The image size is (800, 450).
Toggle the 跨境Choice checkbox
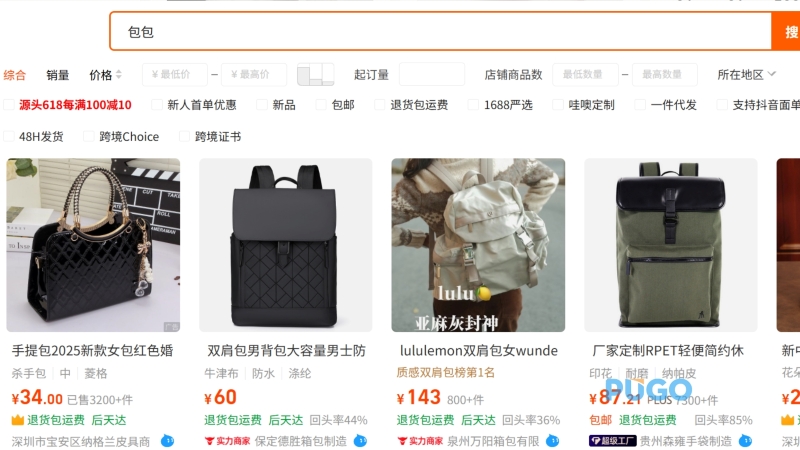click(x=89, y=136)
